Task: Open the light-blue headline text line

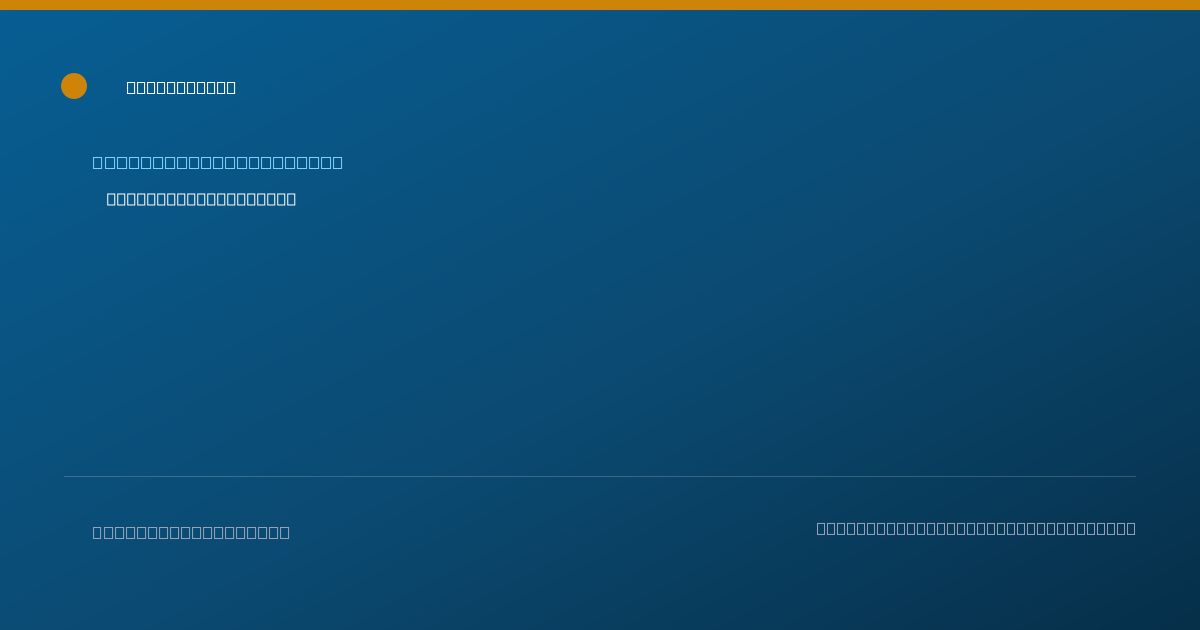Action: (x=218, y=162)
